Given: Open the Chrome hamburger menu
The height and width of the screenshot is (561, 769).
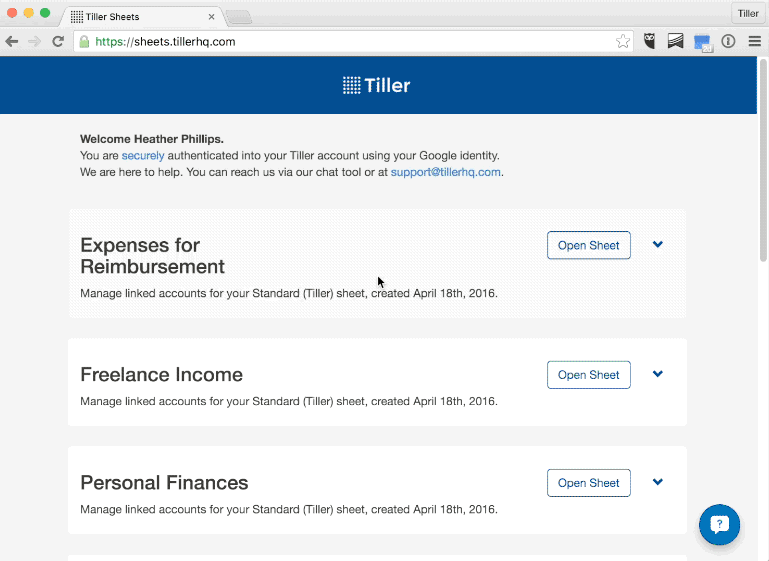Looking at the screenshot, I should coord(755,42).
